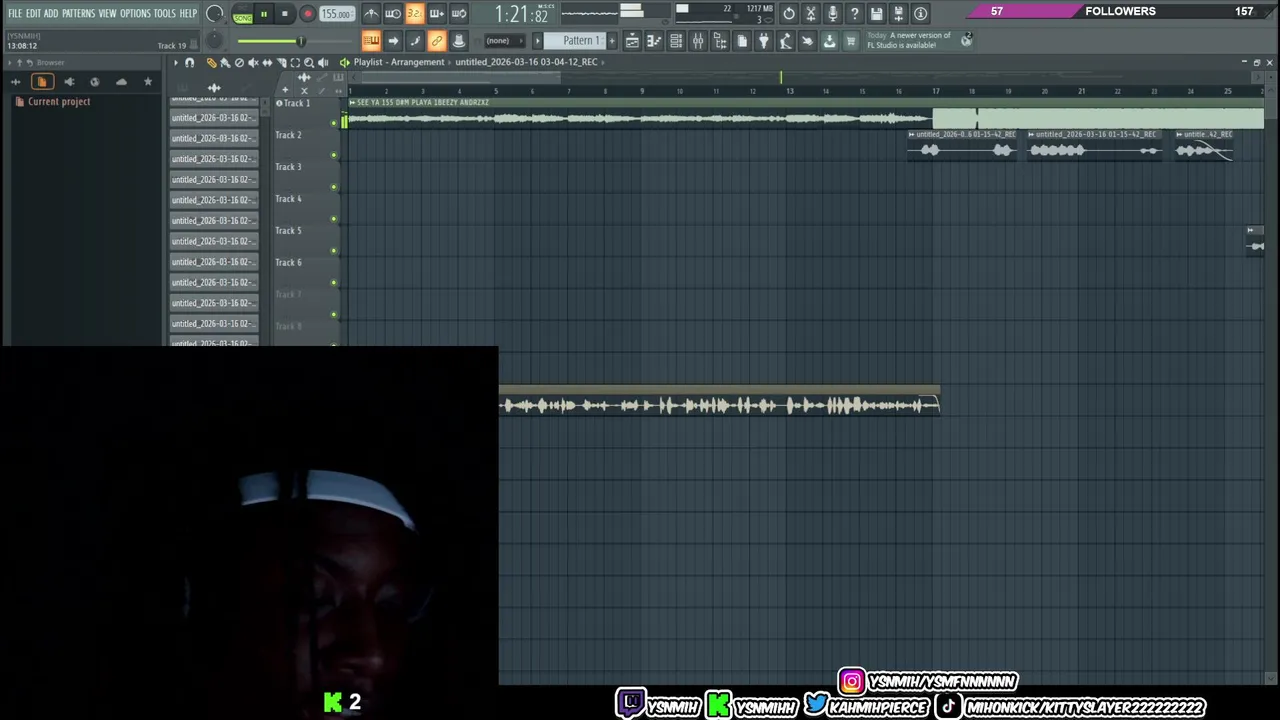Select the paint brush tool
This screenshot has width=1280, height=720.
pos(225,62)
